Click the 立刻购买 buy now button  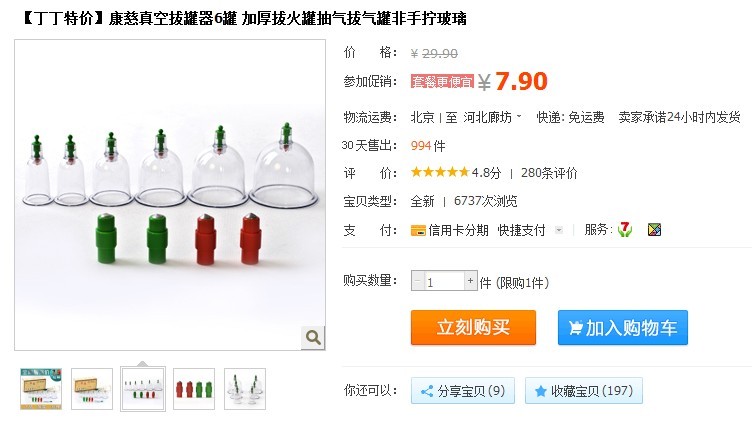[x=473, y=327]
